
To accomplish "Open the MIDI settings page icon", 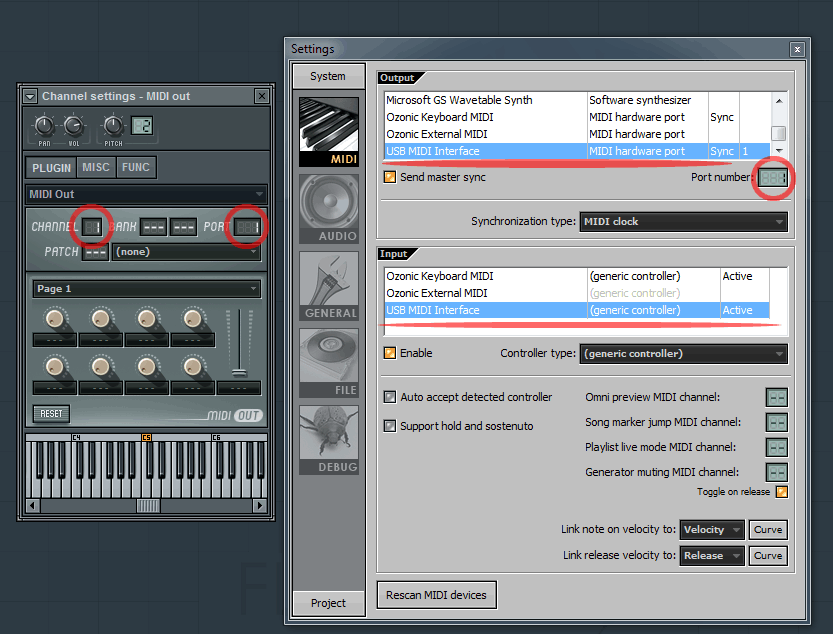I will tap(329, 132).
